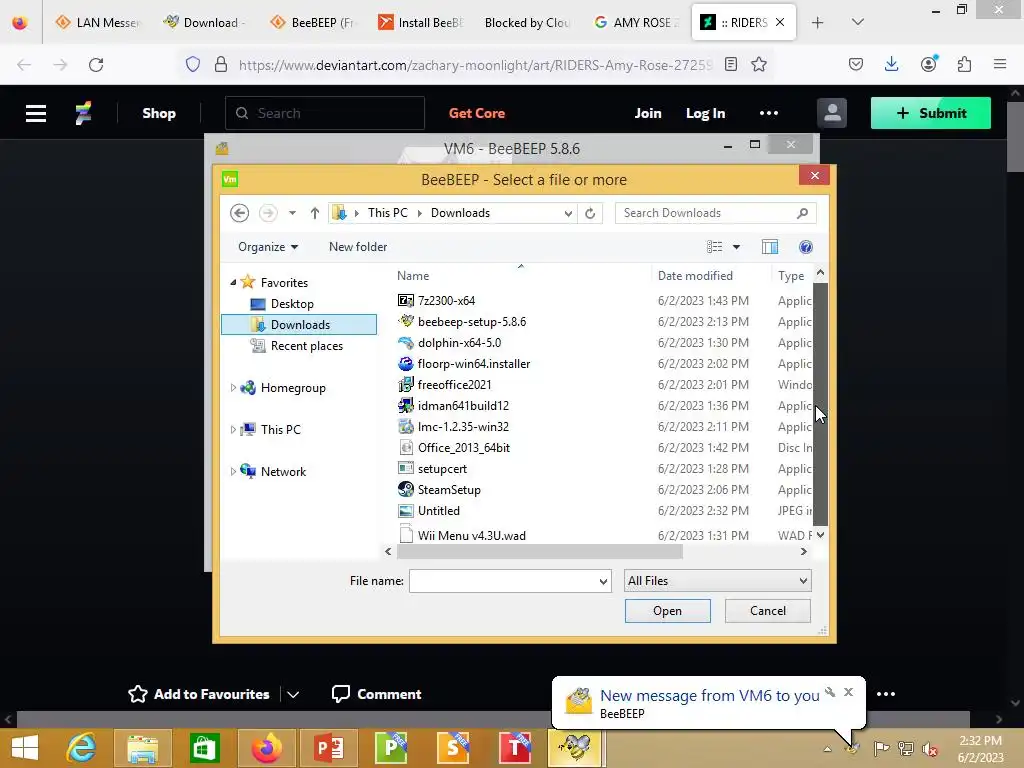
Task: Sort files by the Name column
Action: click(x=413, y=276)
